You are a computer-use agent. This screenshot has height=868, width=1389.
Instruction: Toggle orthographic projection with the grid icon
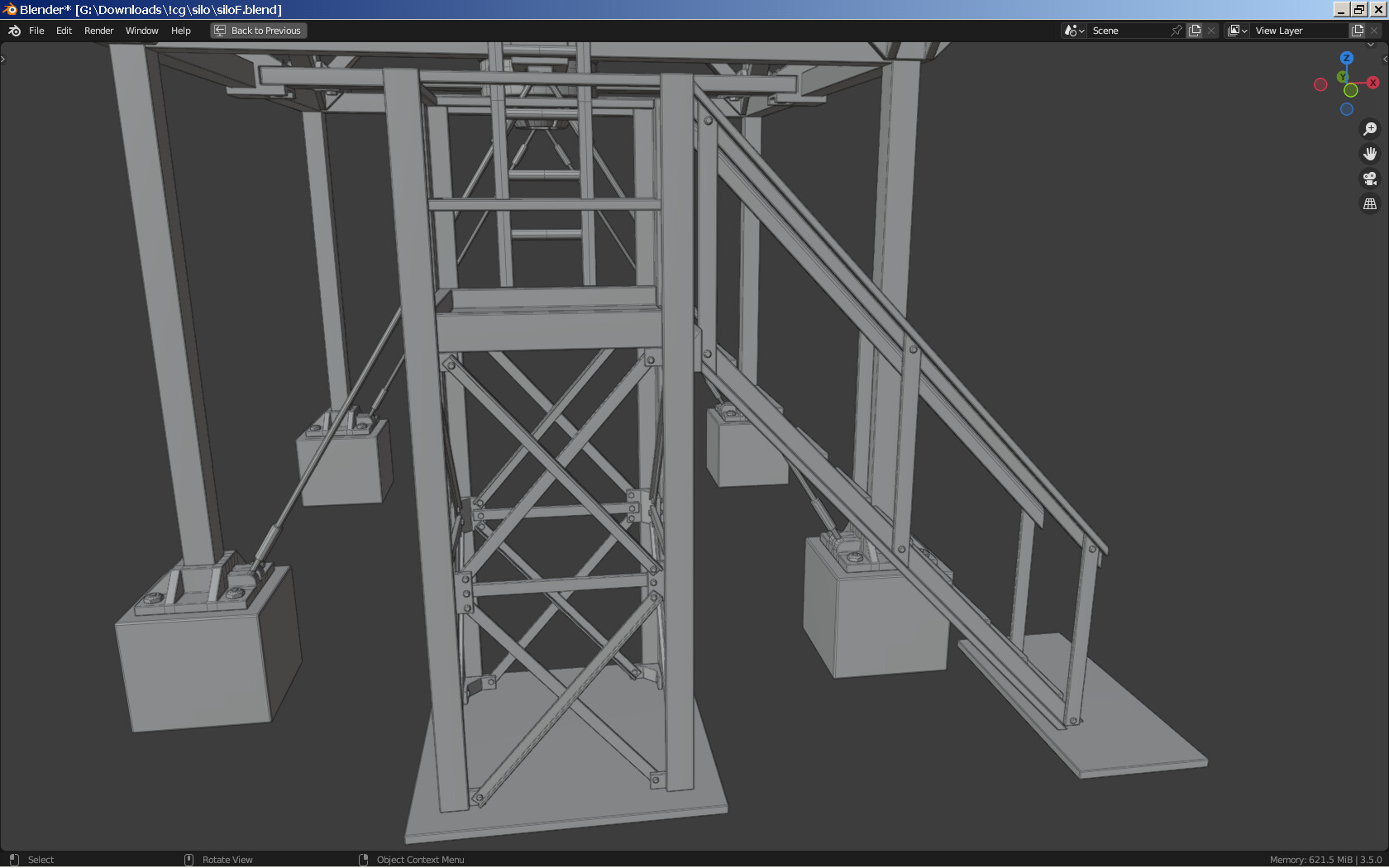1370,203
